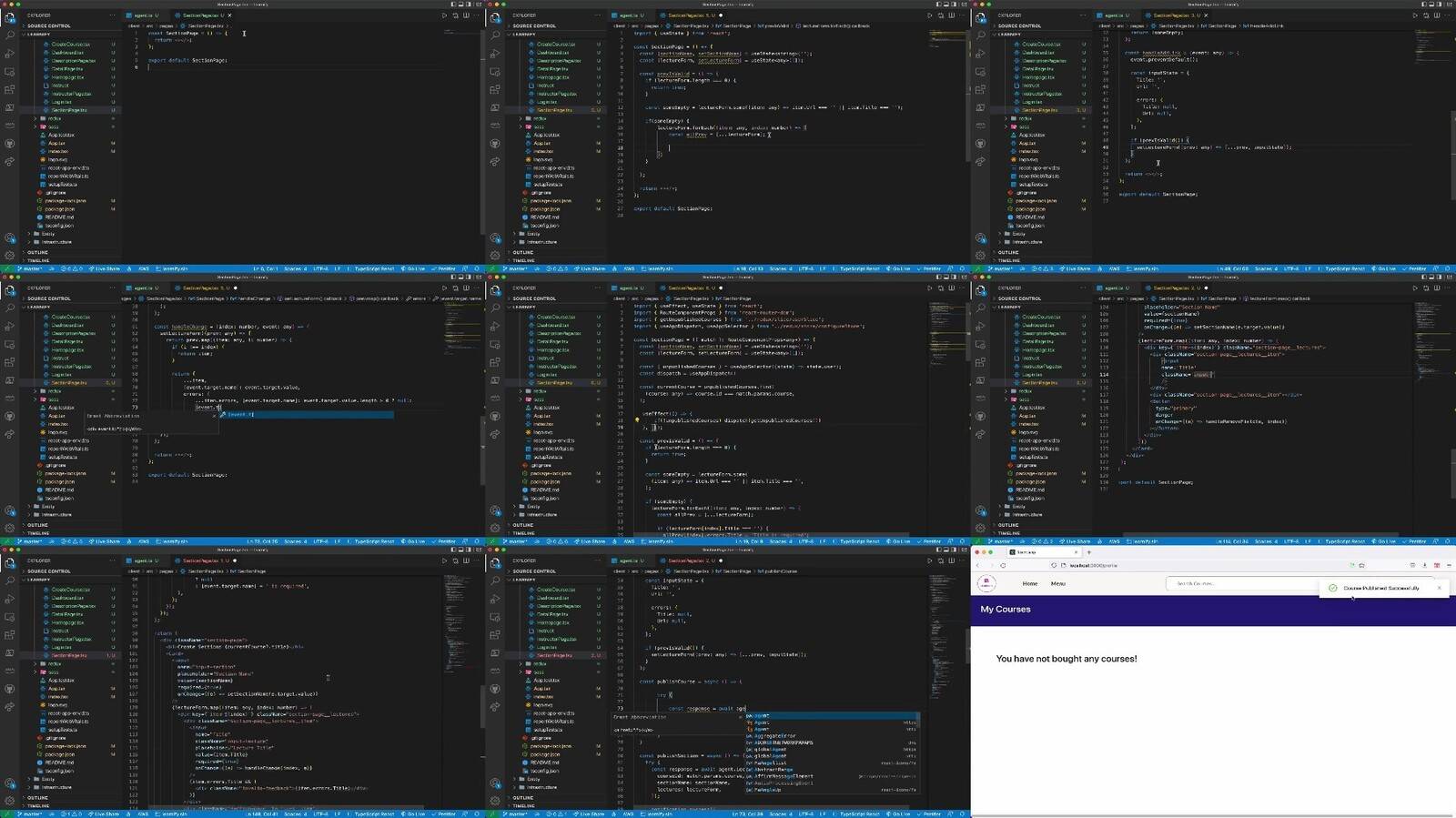Click browser reload icon in bottom-right frame
This screenshot has width=1456, height=818.
(1003, 565)
